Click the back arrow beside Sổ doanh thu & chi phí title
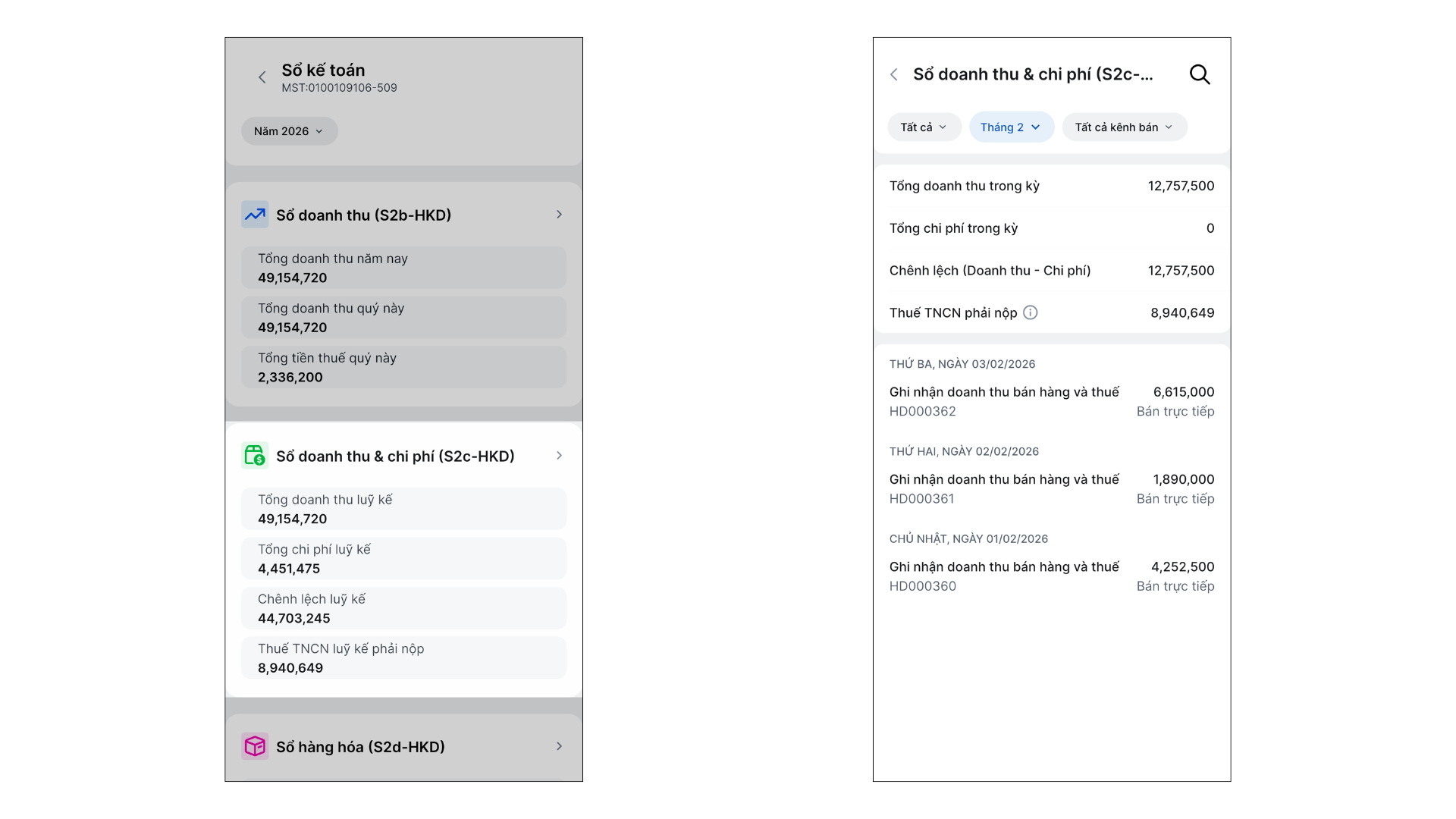 894,74
